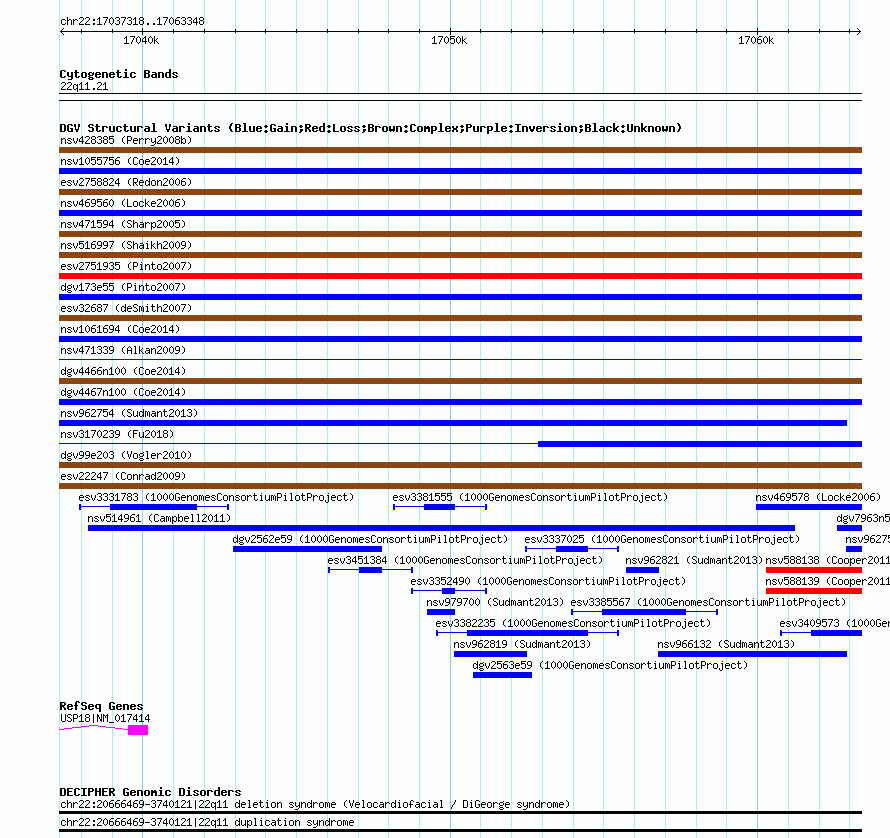Click the right arrow on the ruler

858,32
